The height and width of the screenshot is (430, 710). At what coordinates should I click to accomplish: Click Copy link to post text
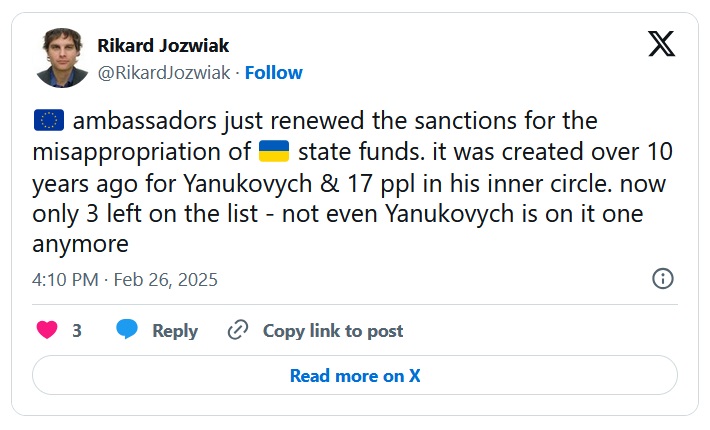(333, 331)
